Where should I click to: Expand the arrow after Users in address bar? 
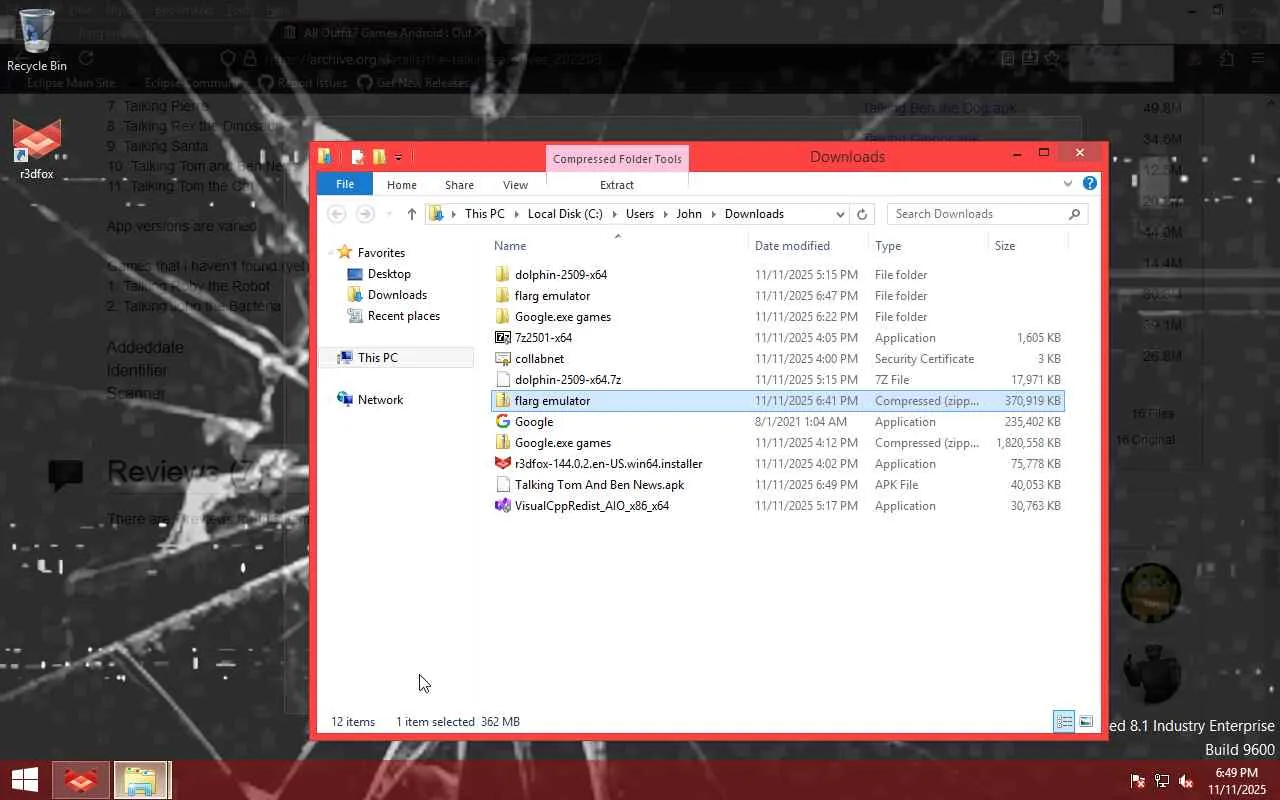[x=665, y=214]
